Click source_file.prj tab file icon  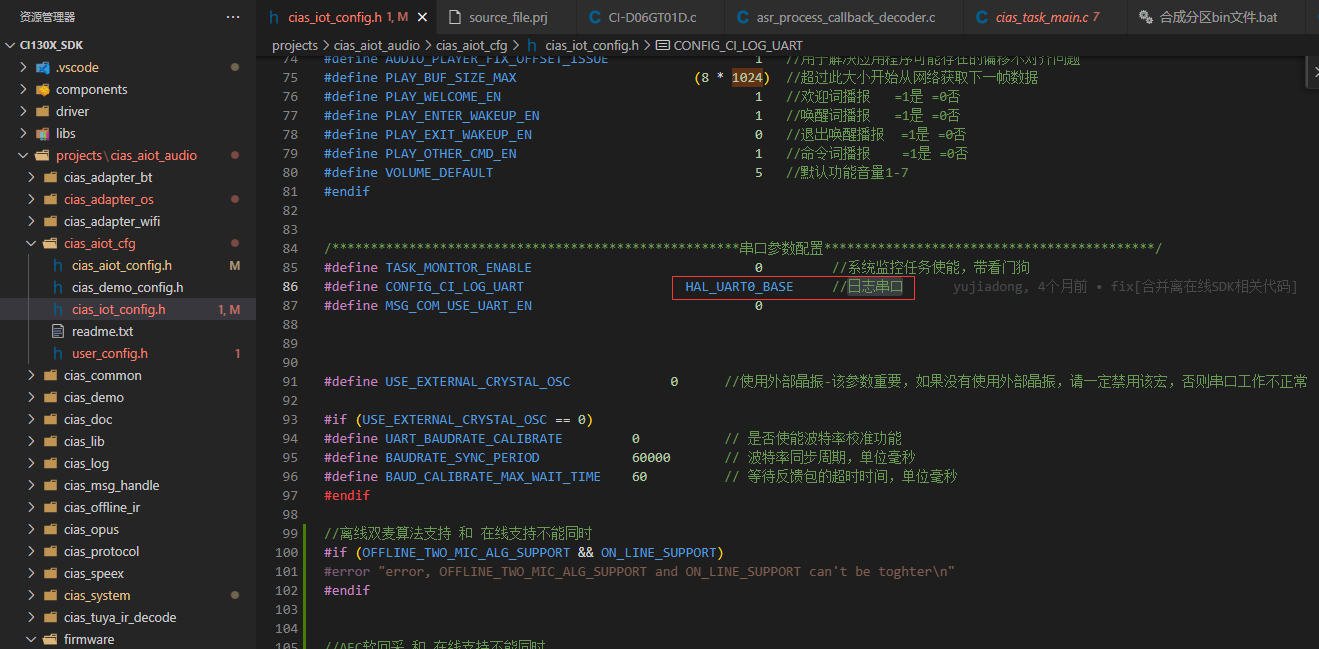click(x=454, y=17)
